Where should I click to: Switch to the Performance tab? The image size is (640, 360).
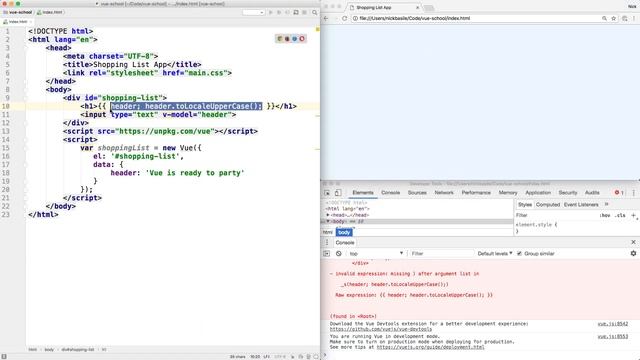click(476, 193)
